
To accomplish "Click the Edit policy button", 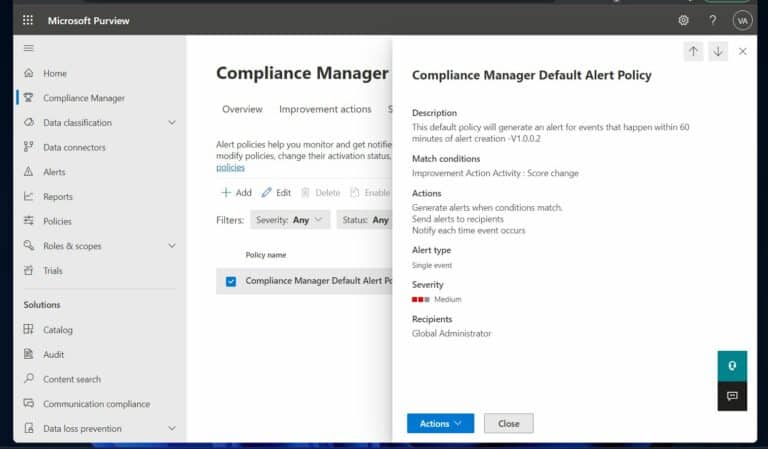I will (x=277, y=192).
